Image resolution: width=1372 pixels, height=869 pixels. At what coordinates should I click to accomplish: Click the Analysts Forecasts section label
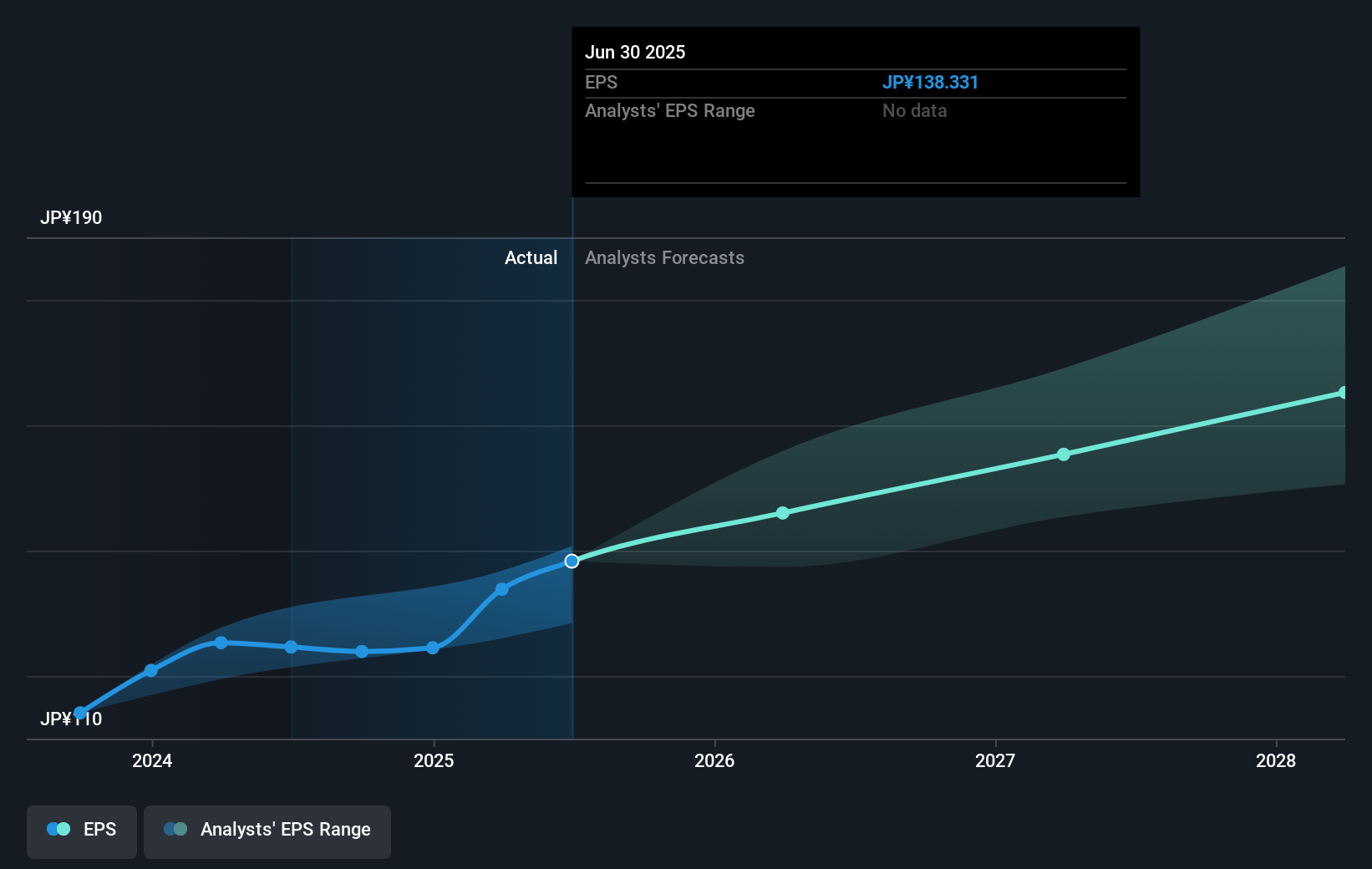click(664, 257)
